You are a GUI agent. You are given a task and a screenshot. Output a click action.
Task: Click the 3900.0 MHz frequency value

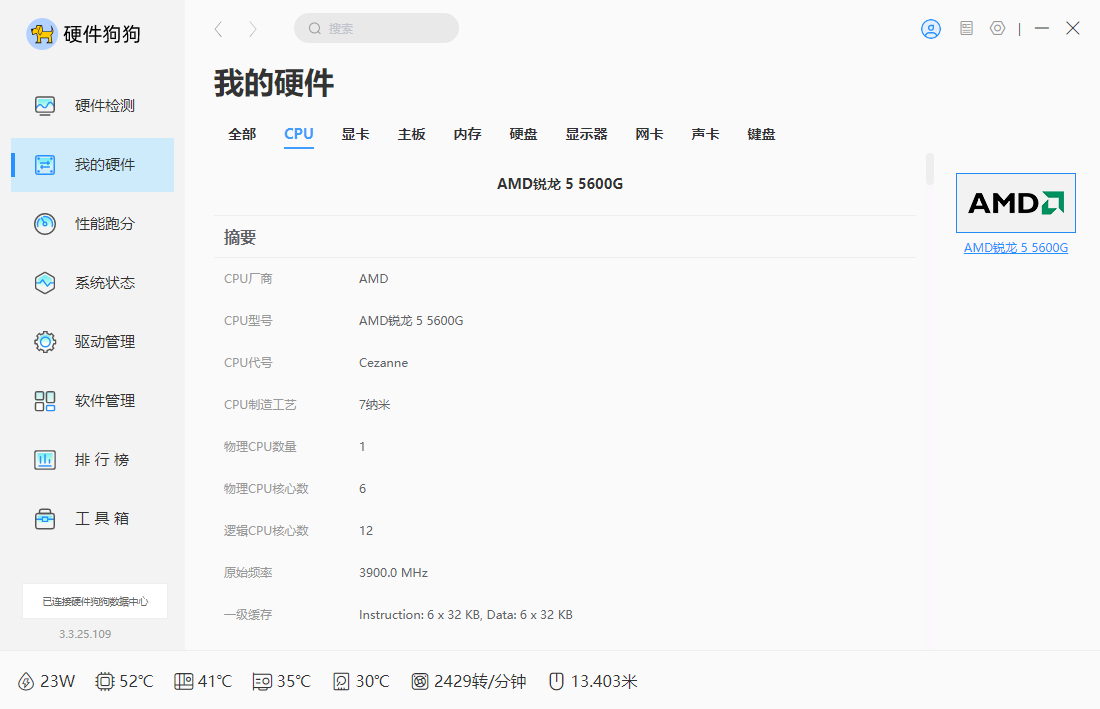(394, 572)
